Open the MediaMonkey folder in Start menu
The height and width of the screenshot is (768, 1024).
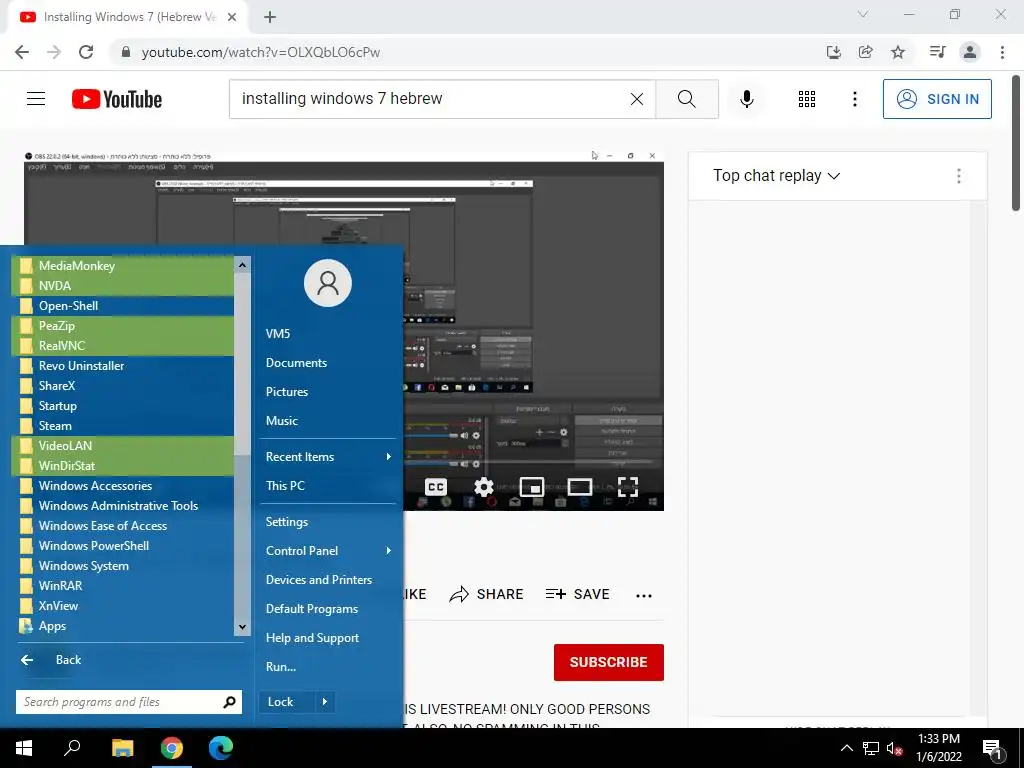[x=123, y=266]
